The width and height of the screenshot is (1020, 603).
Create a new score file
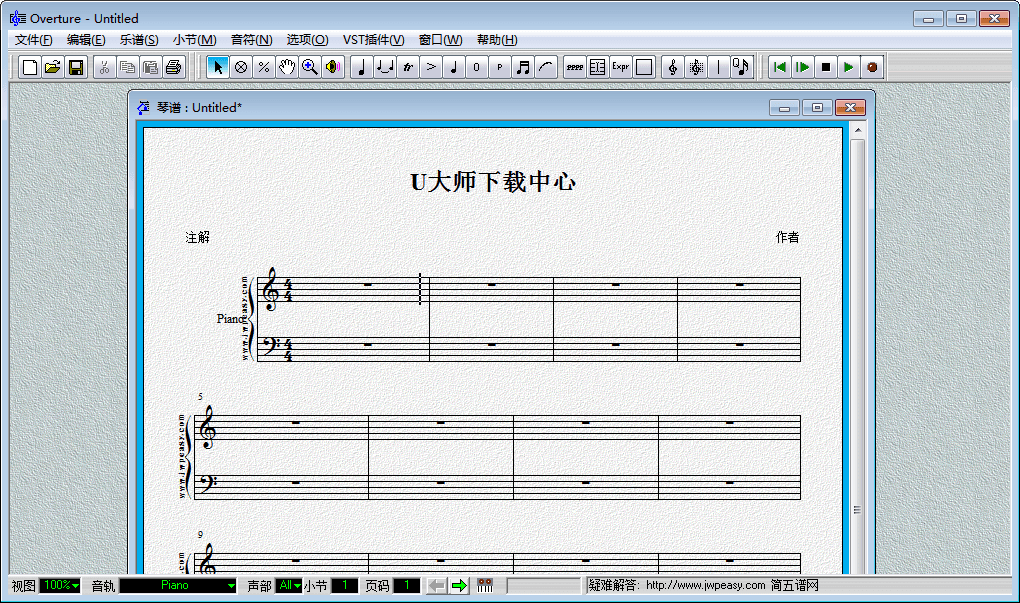coord(29,67)
